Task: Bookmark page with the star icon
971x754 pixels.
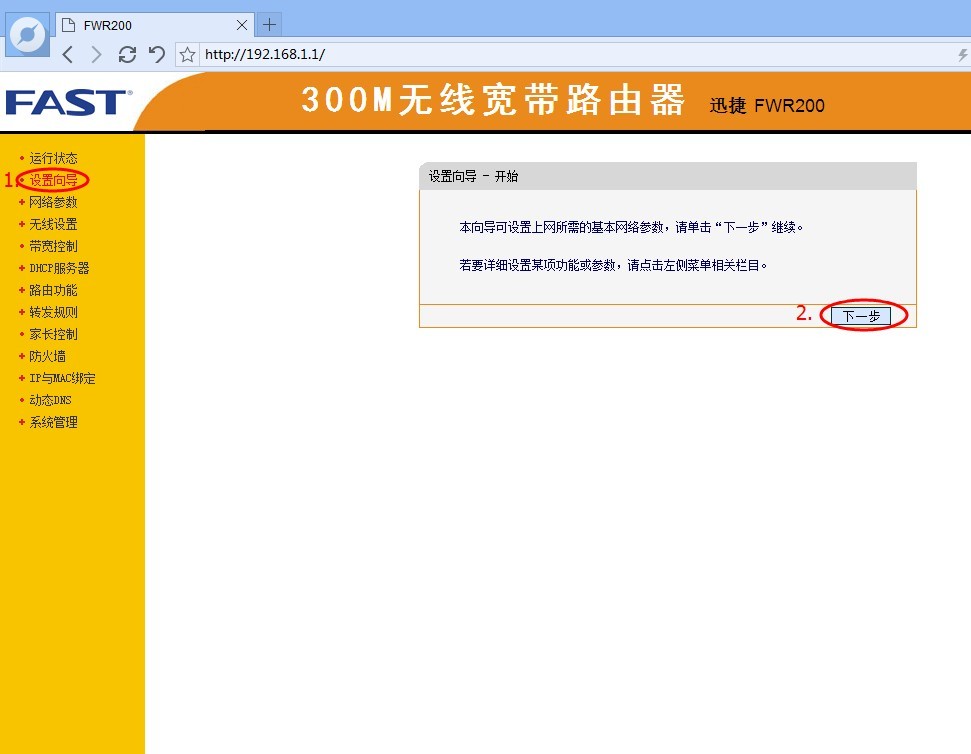Action: pyautogui.click(x=187, y=54)
